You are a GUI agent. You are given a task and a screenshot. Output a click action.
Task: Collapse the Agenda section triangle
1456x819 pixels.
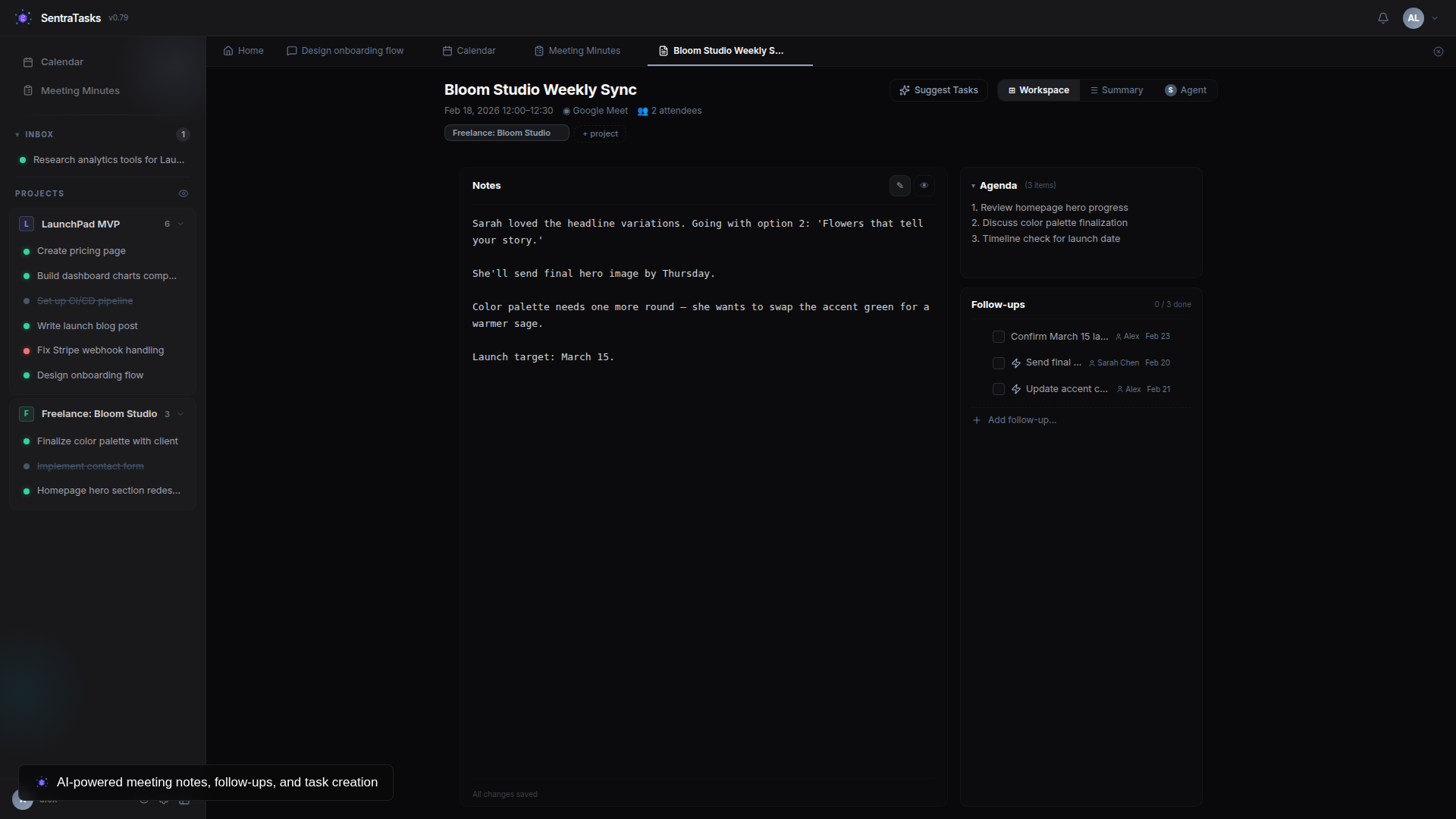pos(974,186)
